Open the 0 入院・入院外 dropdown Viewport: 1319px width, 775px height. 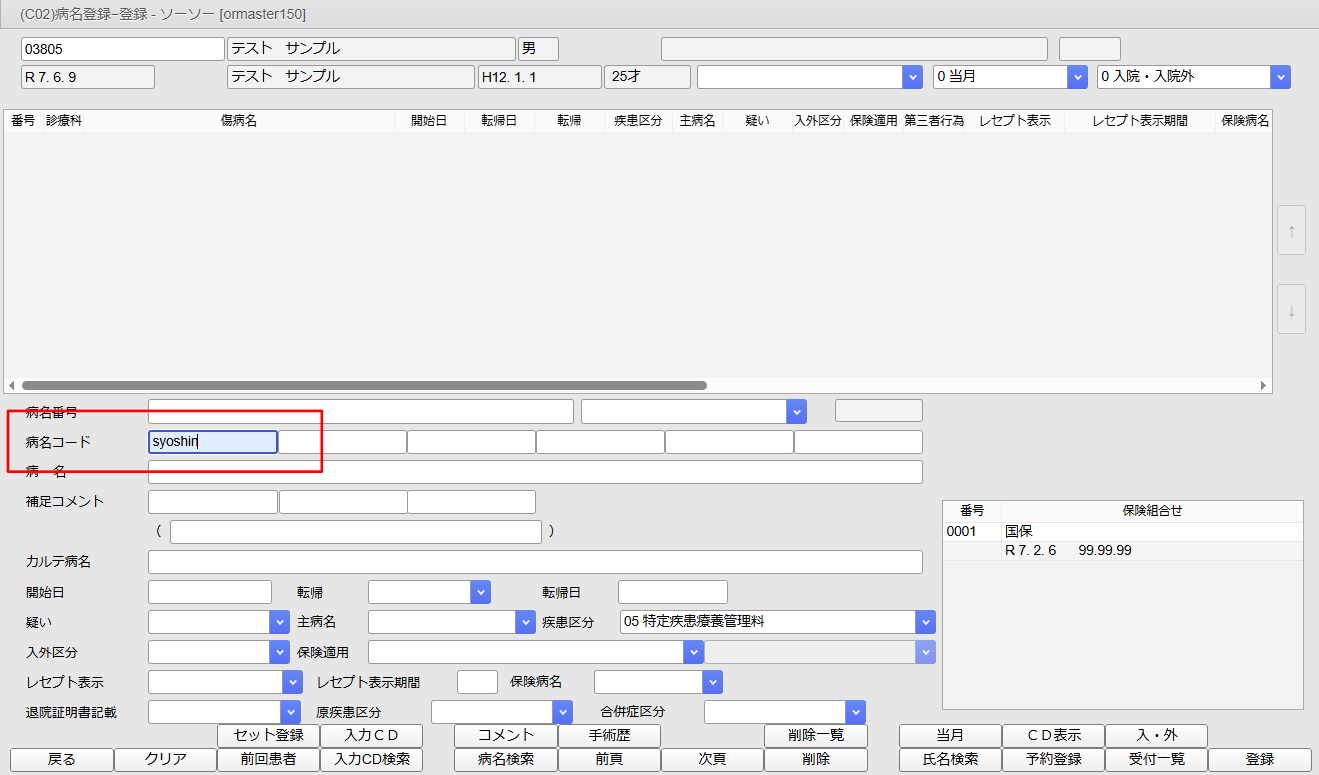(1281, 76)
